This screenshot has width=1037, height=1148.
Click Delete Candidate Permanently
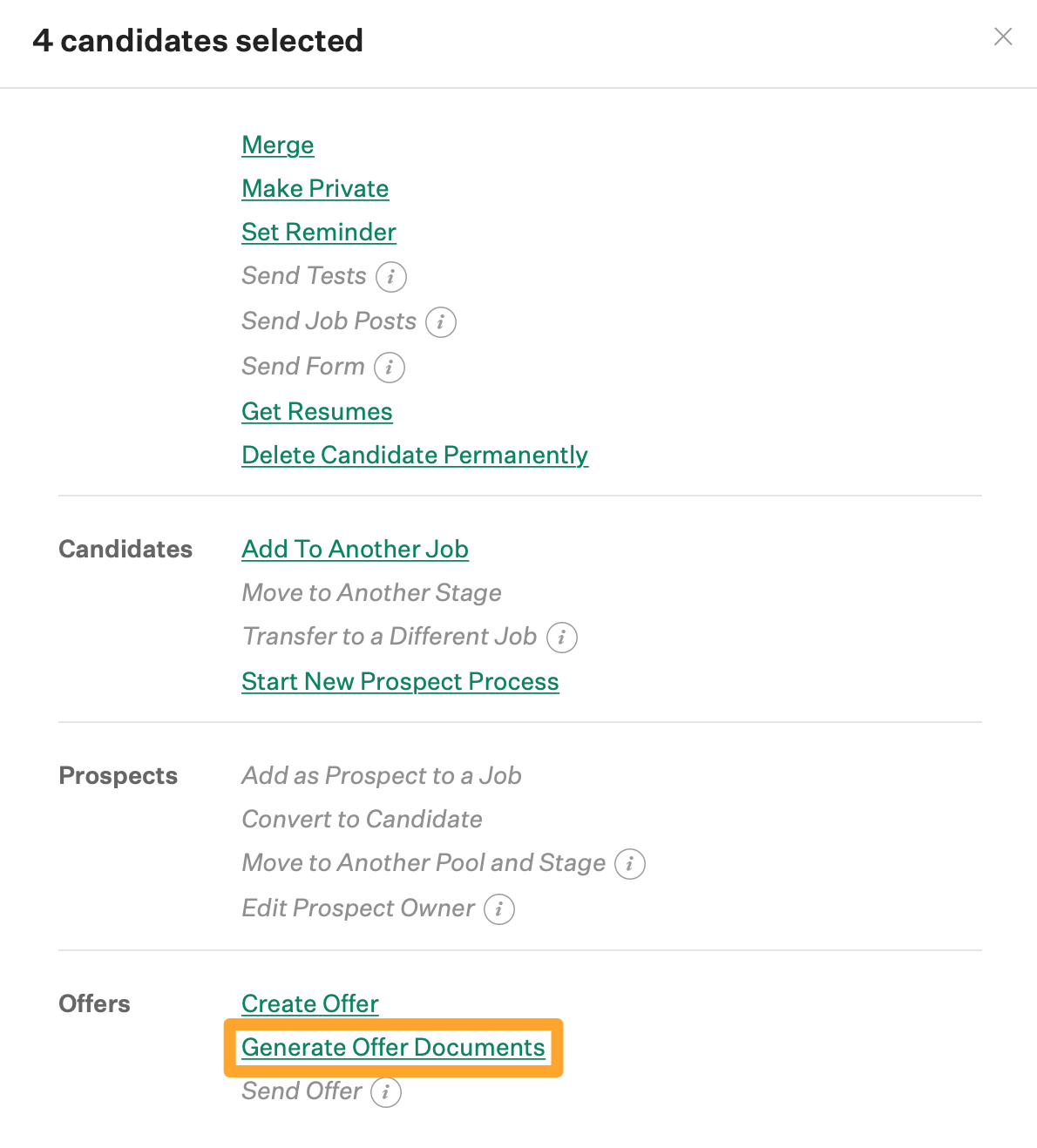[x=415, y=456]
